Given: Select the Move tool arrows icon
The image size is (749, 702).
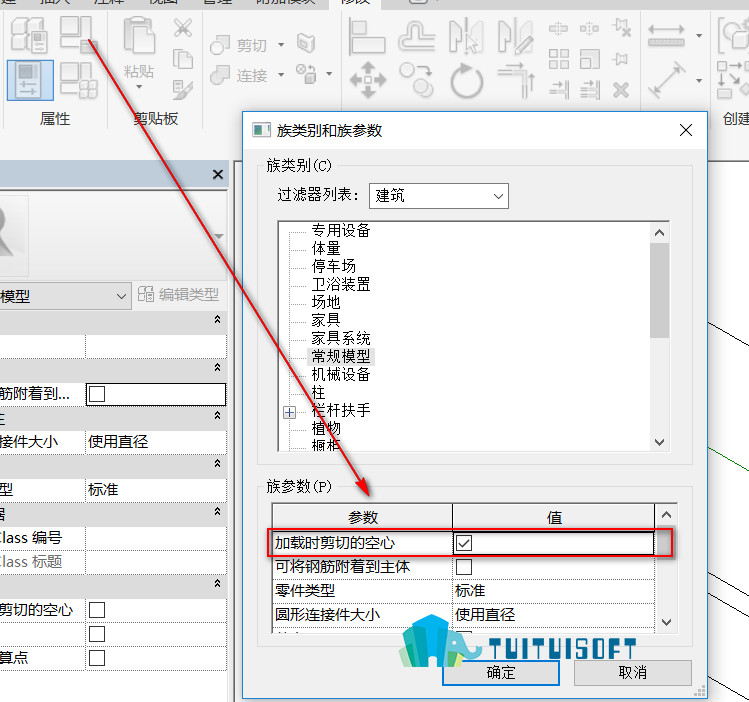Looking at the screenshot, I should tap(367, 80).
